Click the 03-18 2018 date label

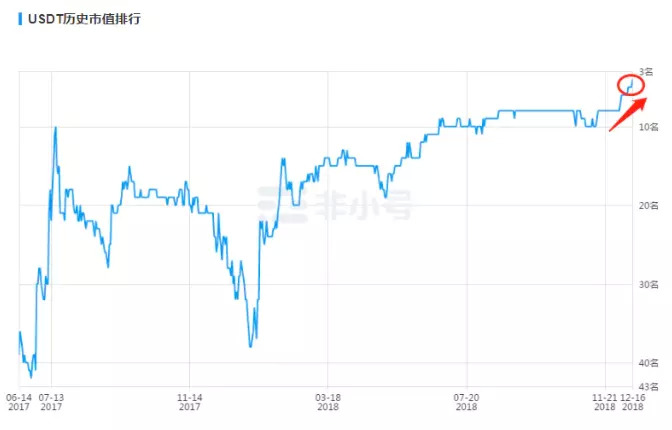coord(328,402)
